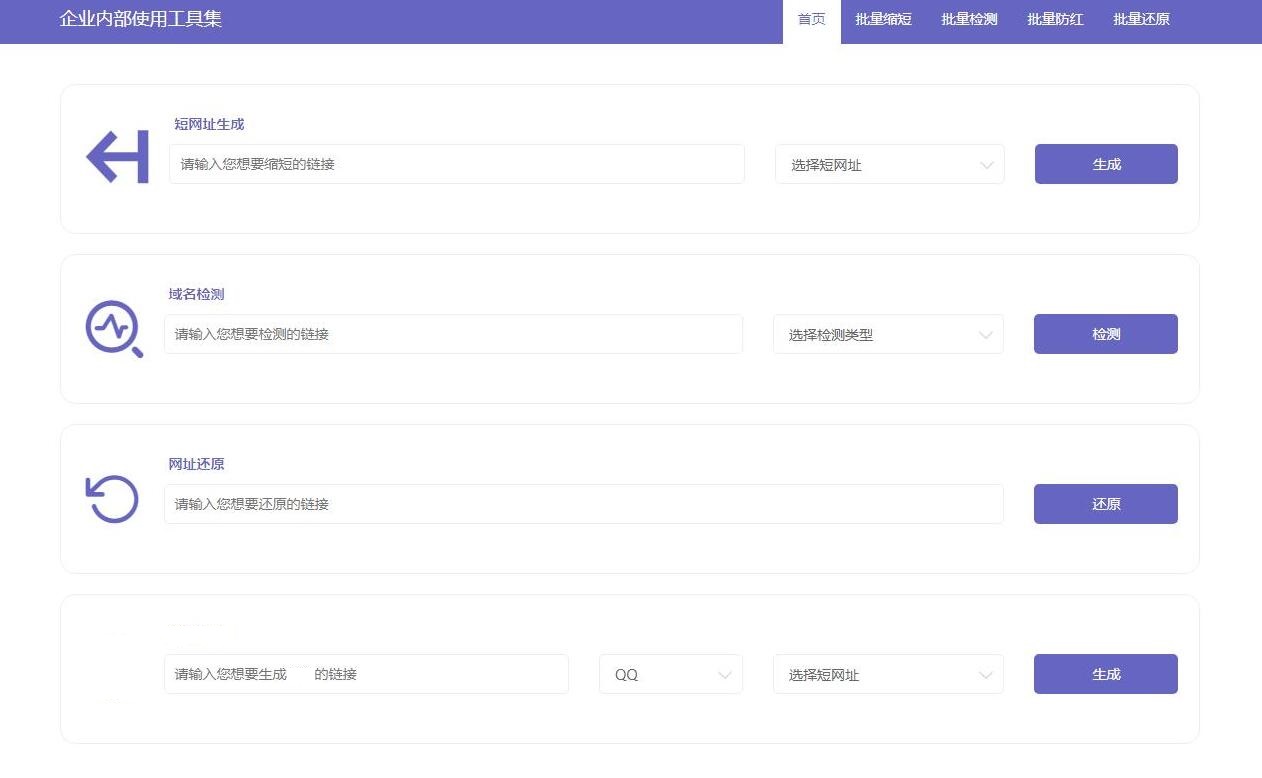1262x778 pixels.
Task: Switch to the 首页 tab
Action: click(x=811, y=20)
